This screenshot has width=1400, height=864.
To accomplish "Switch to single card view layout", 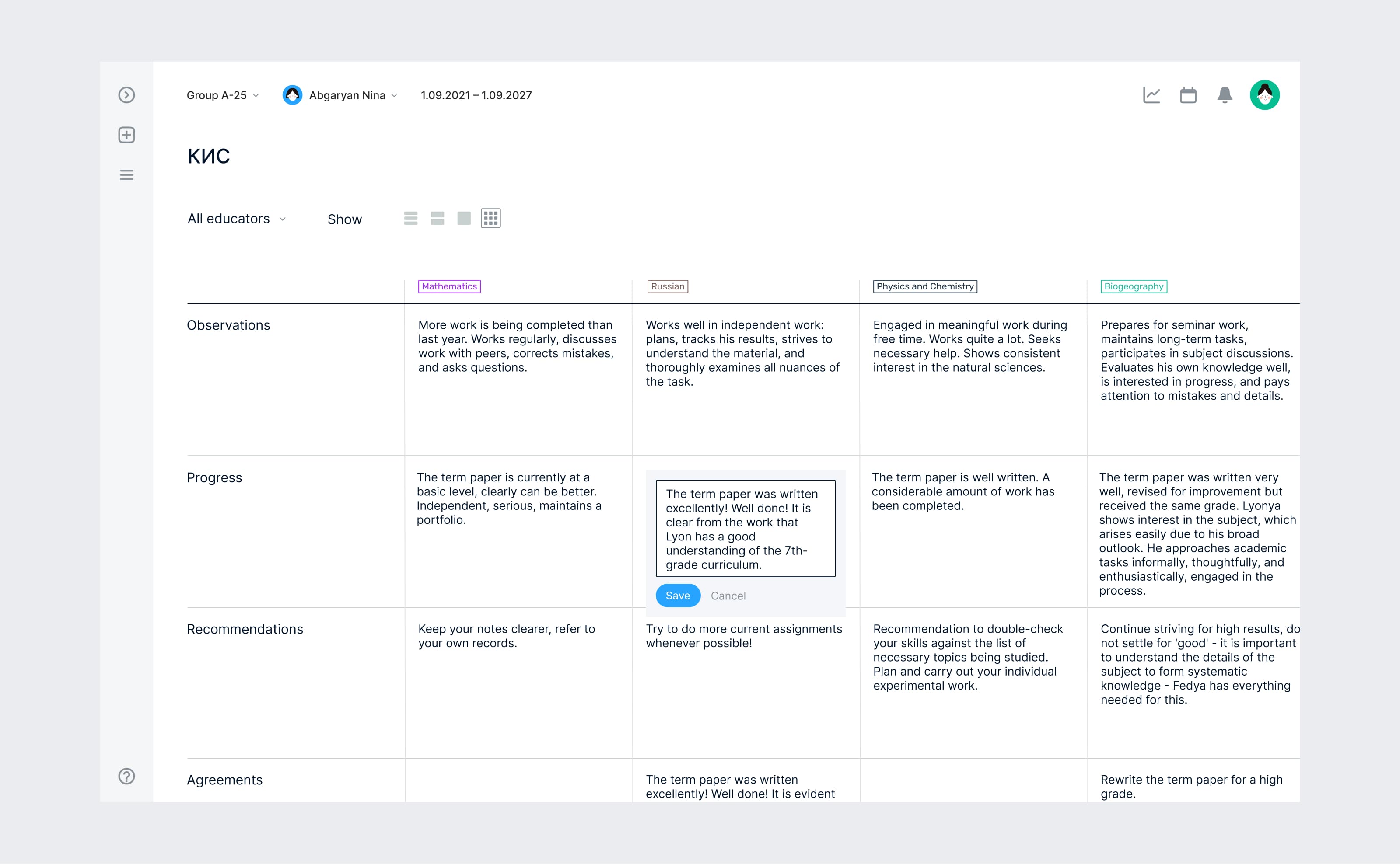I will pos(464,218).
